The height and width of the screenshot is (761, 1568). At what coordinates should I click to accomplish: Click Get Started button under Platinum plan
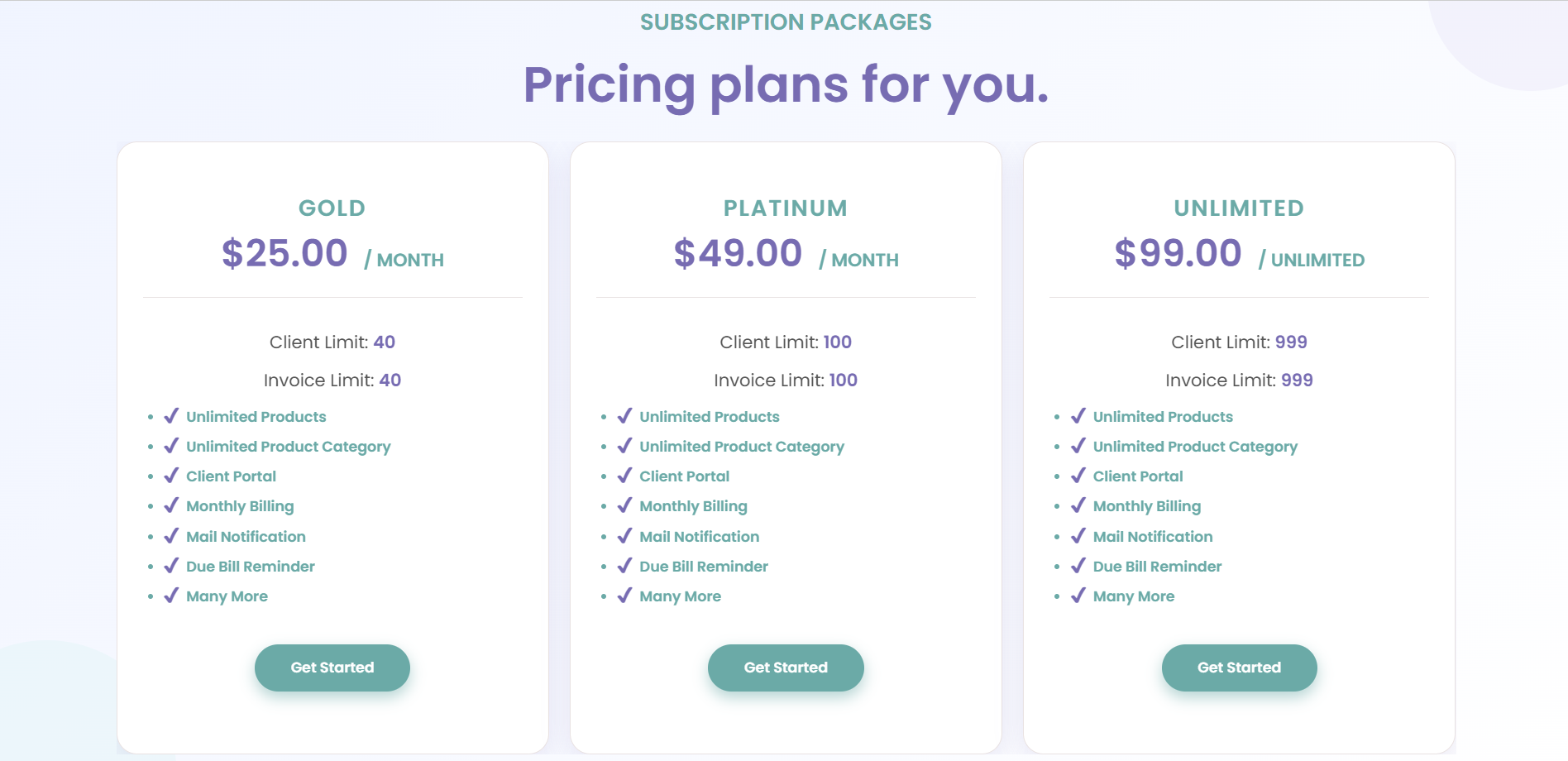click(x=785, y=668)
